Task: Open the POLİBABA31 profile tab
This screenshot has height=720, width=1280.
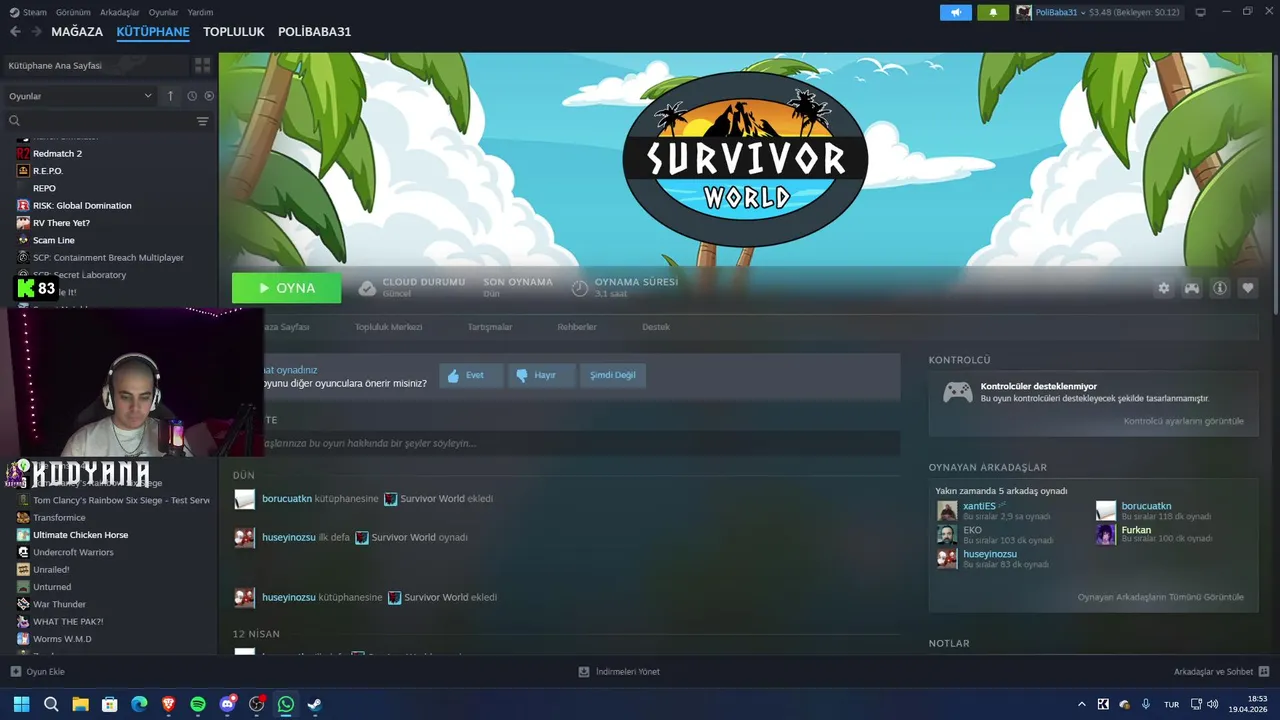Action: click(x=315, y=32)
